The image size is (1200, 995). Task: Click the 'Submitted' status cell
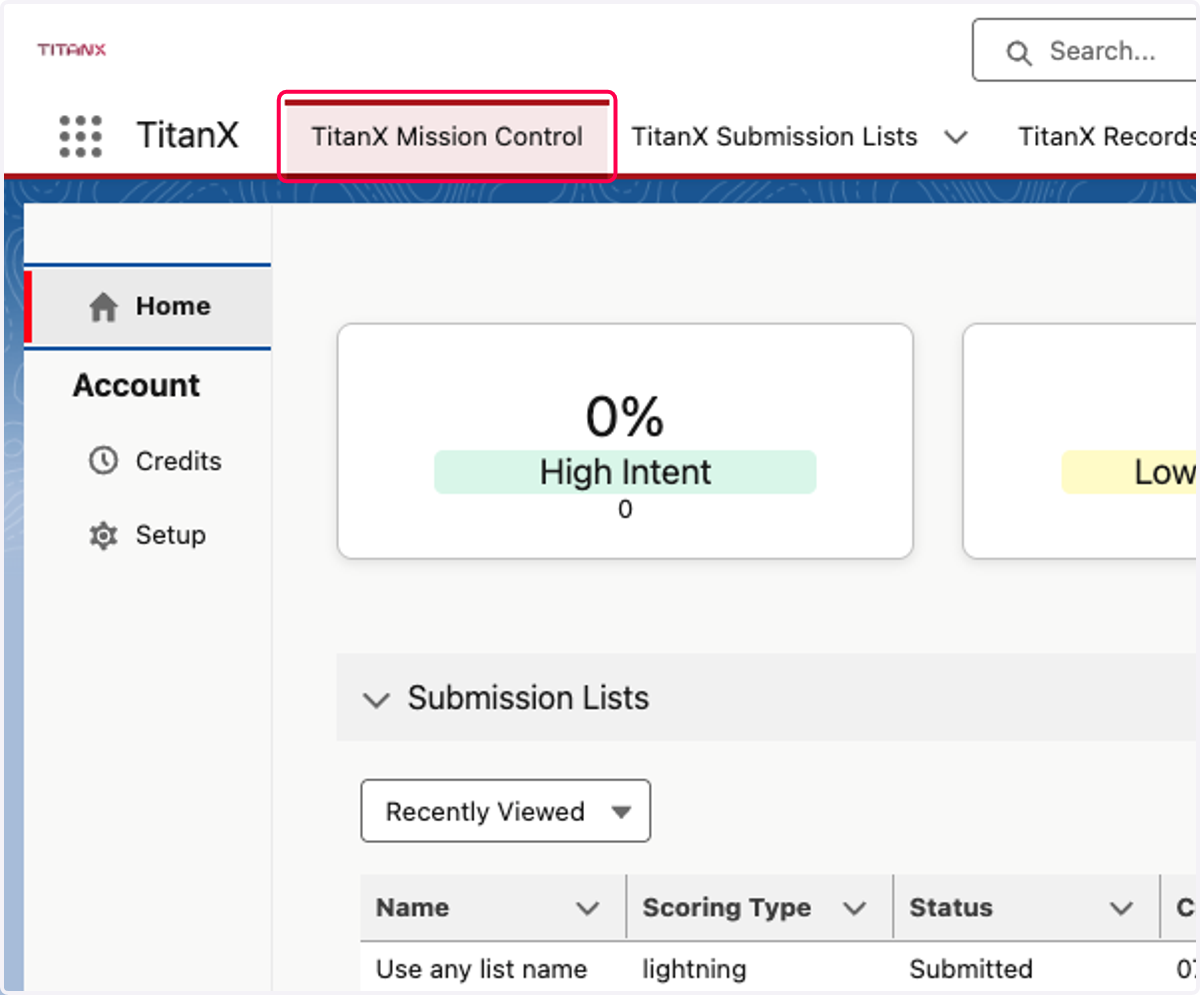point(971,969)
